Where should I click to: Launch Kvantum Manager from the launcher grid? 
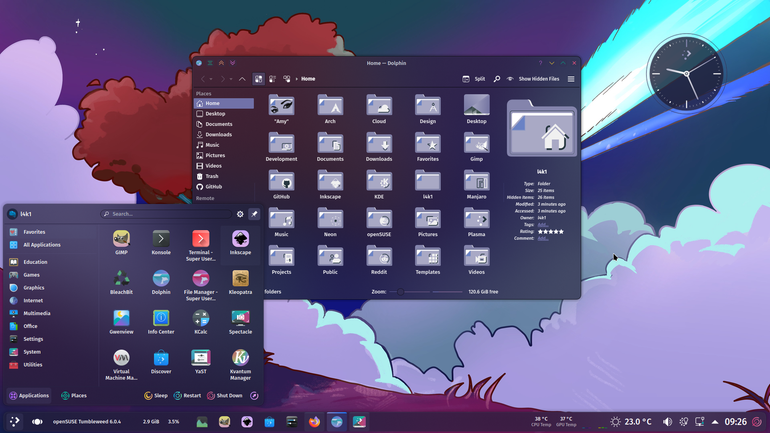pos(240,364)
